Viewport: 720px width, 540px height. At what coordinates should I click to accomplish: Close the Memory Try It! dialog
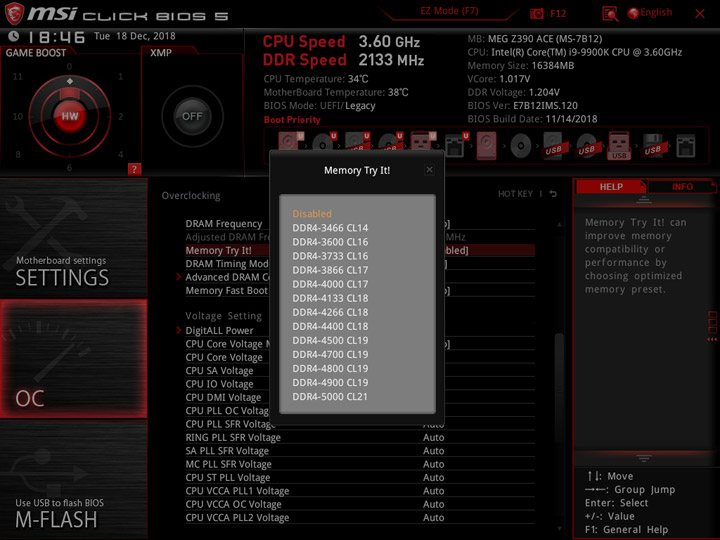point(429,169)
